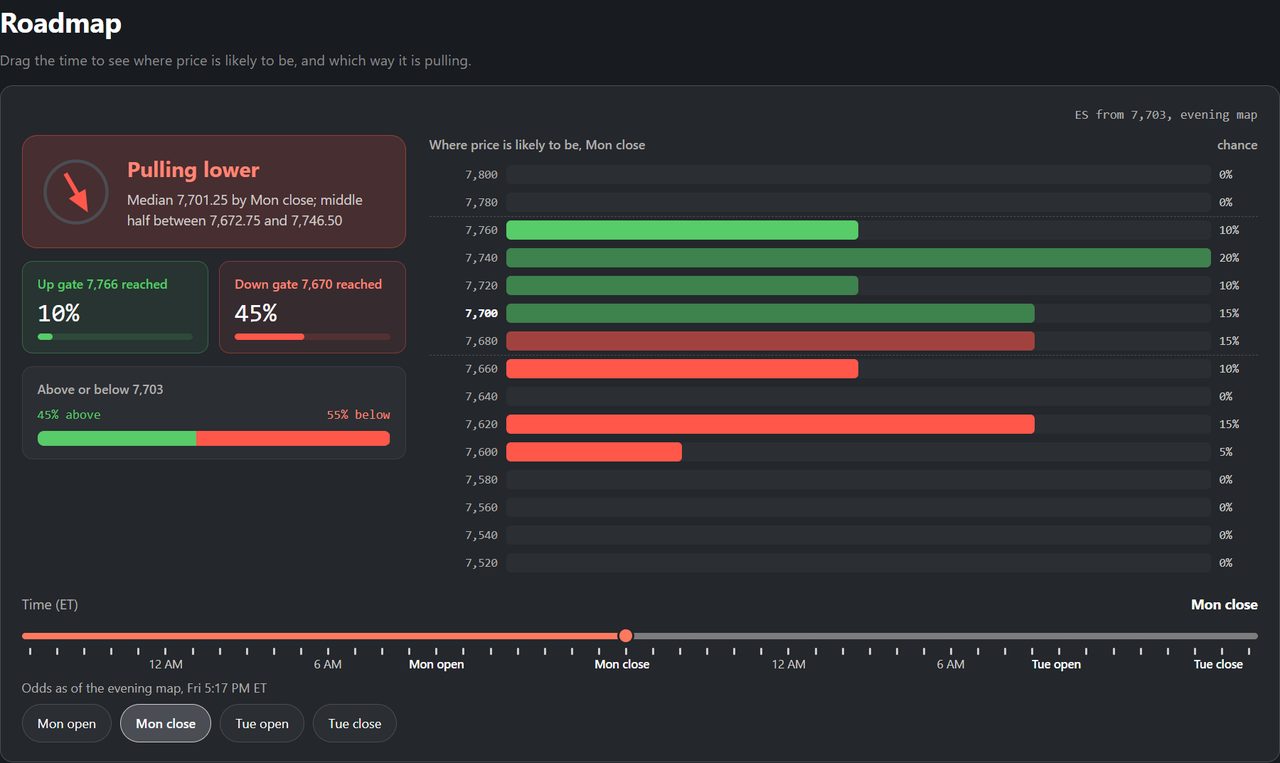Image resolution: width=1280 pixels, height=763 pixels.
Task: Click the 'Roadmap' page title
Action: [60, 22]
